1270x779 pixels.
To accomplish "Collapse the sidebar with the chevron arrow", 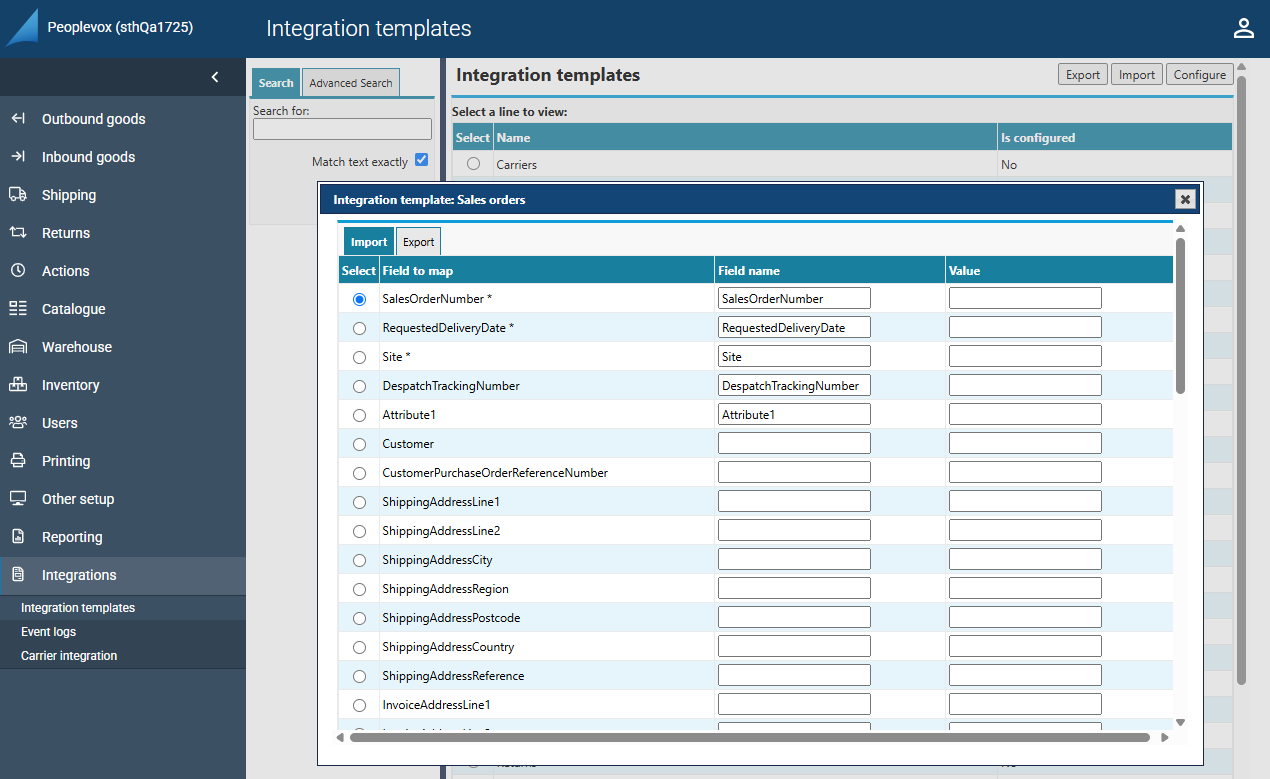I will pos(215,77).
